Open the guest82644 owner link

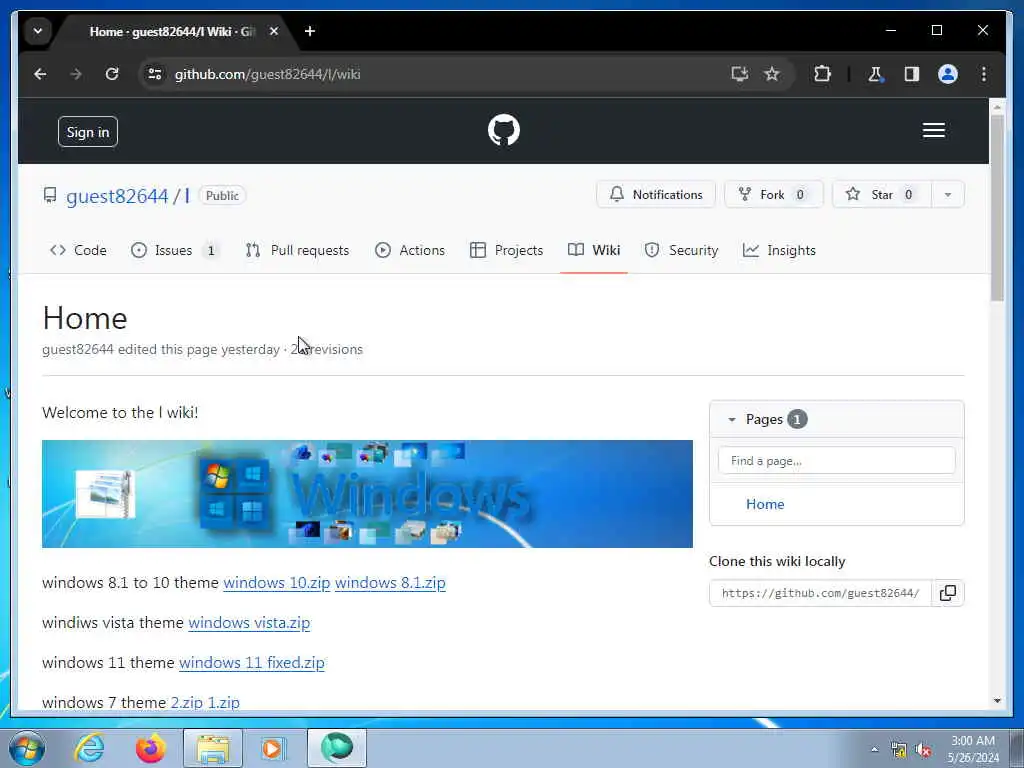coord(117,196)
